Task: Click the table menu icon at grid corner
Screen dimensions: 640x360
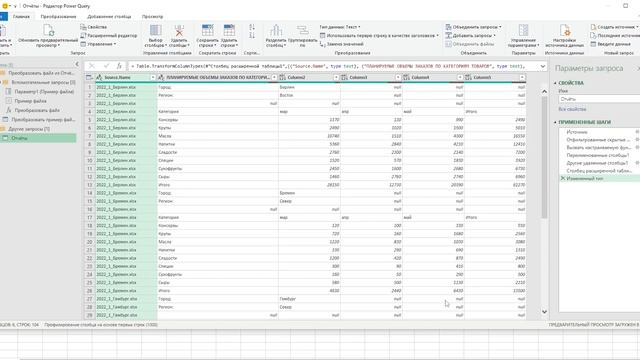Action: [89, 78]
